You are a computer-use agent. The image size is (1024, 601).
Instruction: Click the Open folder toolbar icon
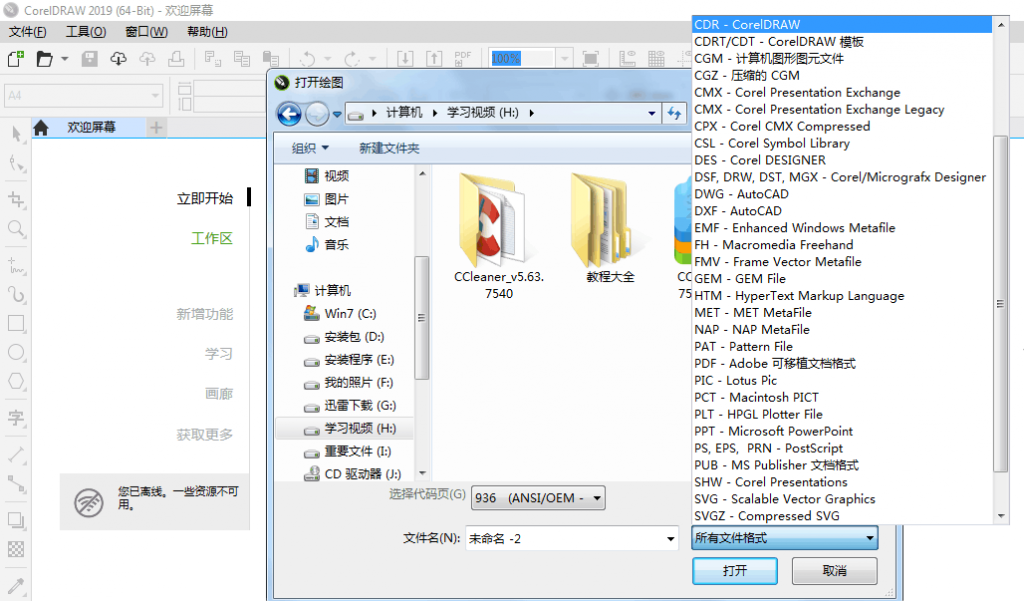pyautogui.click(x=44, y=59)
